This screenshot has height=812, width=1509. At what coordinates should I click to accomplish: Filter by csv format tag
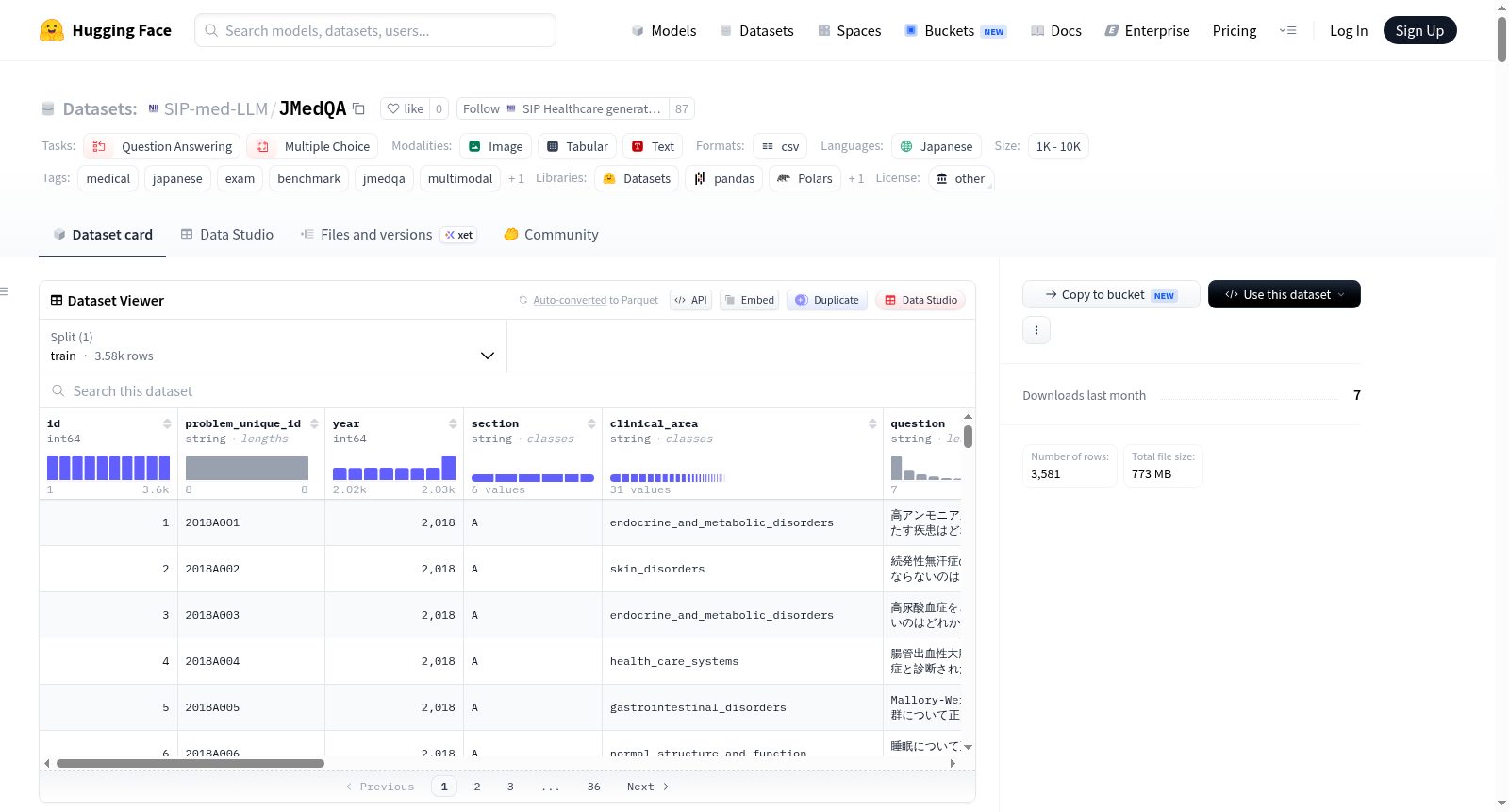pyautogui.click(x=780, y=146)
